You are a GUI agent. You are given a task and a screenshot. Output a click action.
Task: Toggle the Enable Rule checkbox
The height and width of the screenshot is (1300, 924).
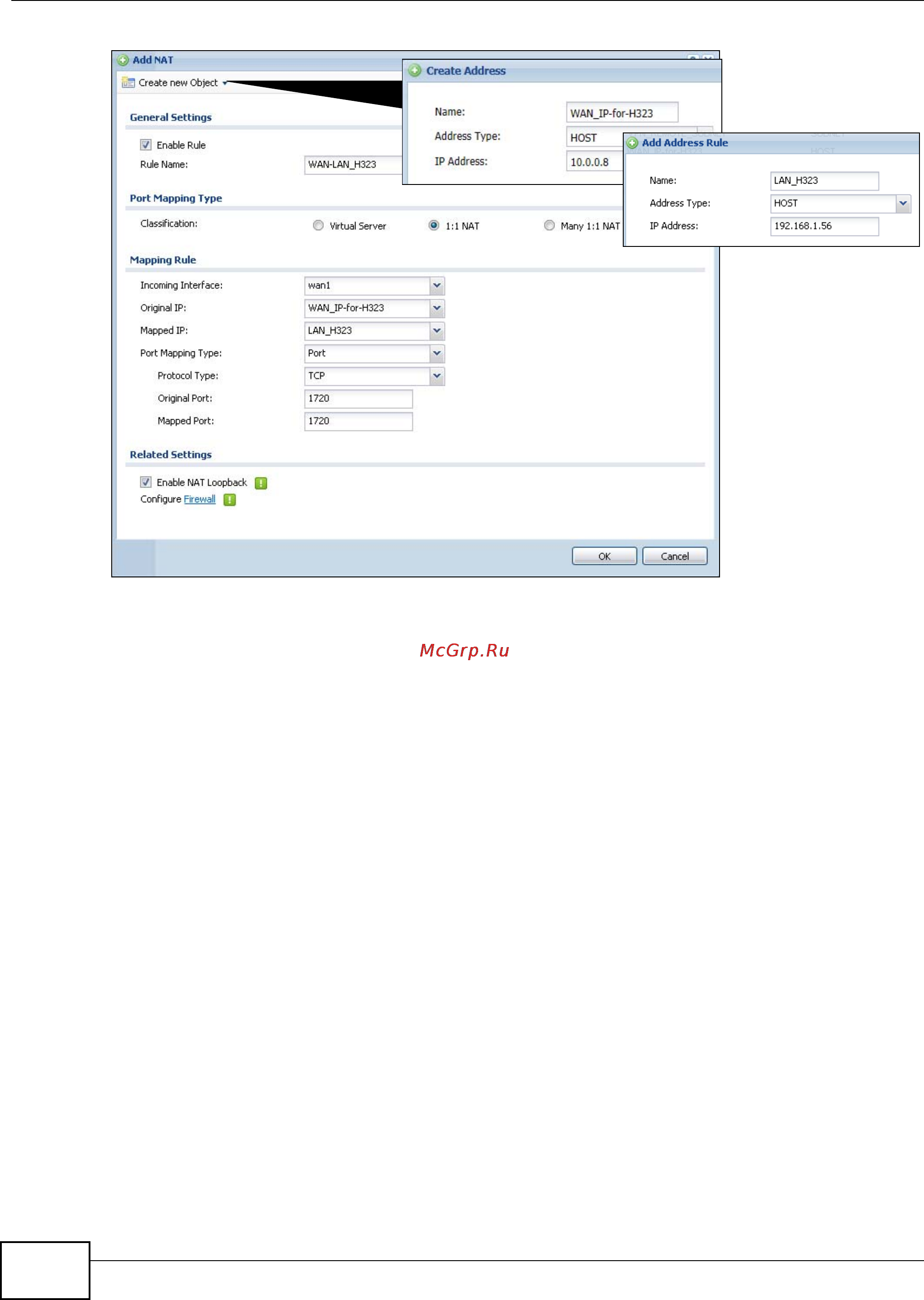[146, 145]
